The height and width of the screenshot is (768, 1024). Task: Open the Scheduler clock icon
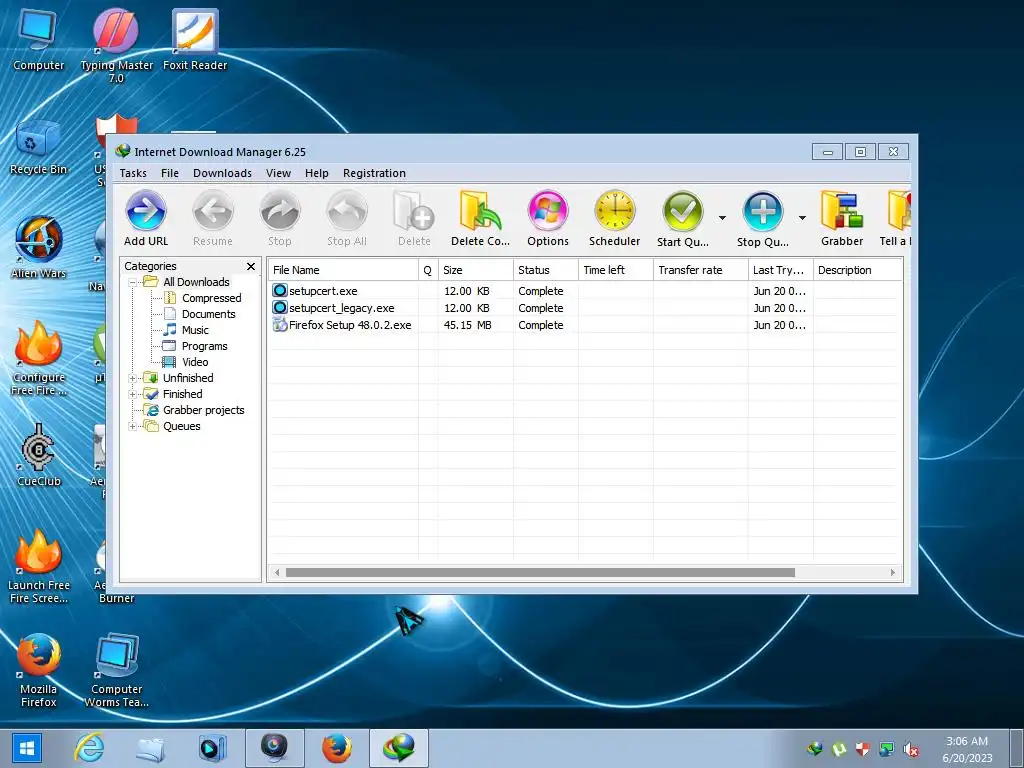tap(615, 219)
